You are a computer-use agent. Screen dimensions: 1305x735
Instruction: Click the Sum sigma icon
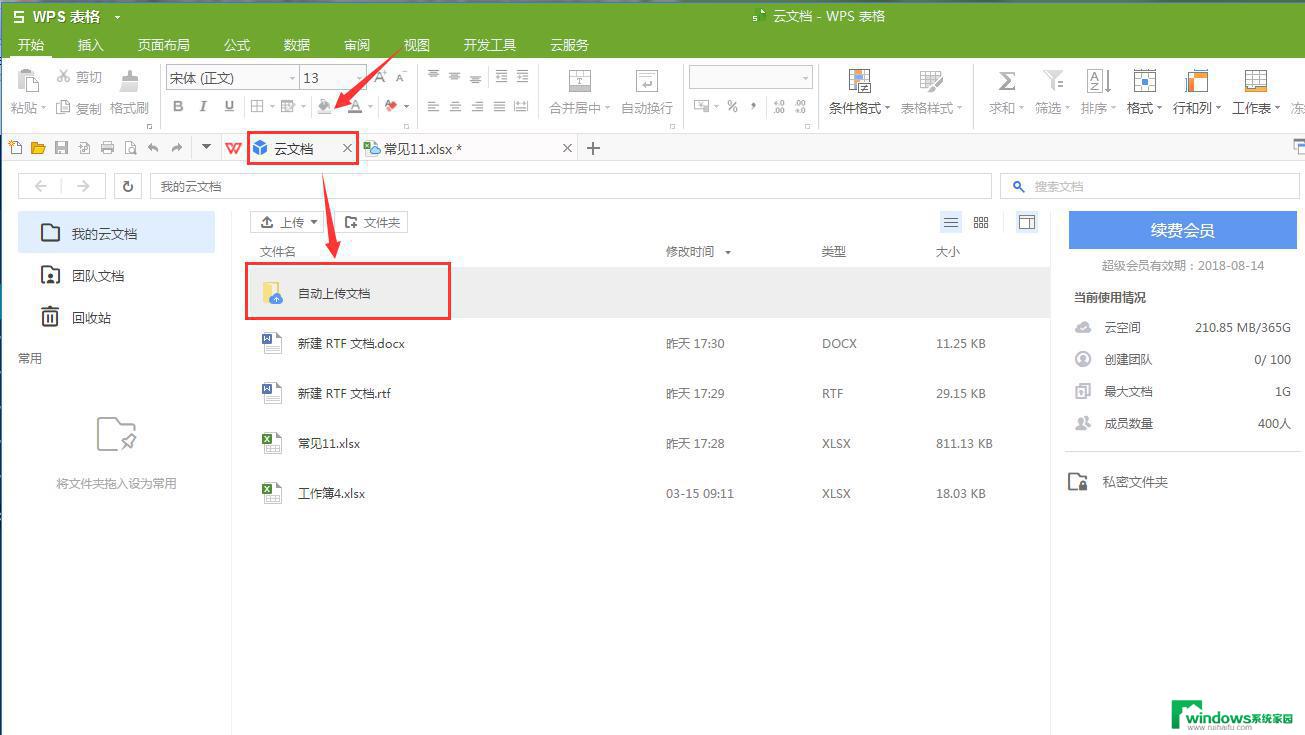pos(1007,81)
